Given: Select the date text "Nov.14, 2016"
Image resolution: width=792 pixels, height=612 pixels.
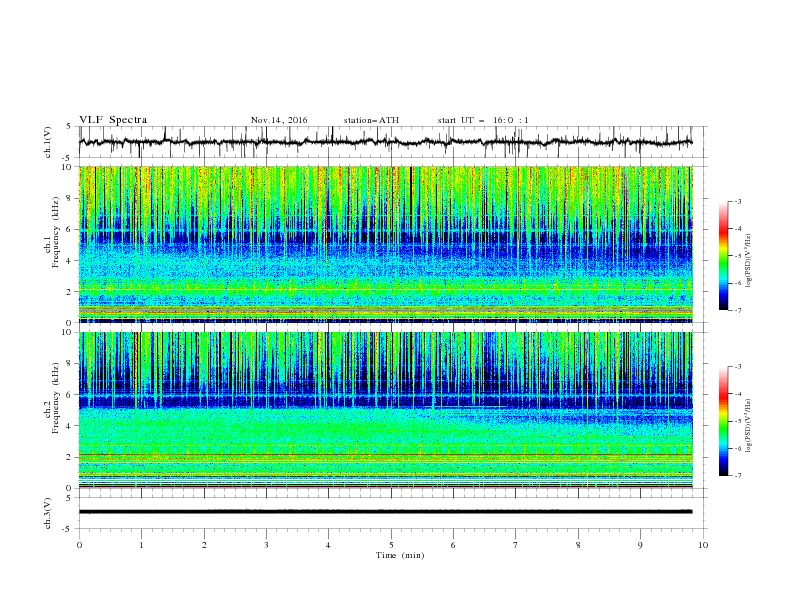Looking at the screenshot, I should (279, 120).
